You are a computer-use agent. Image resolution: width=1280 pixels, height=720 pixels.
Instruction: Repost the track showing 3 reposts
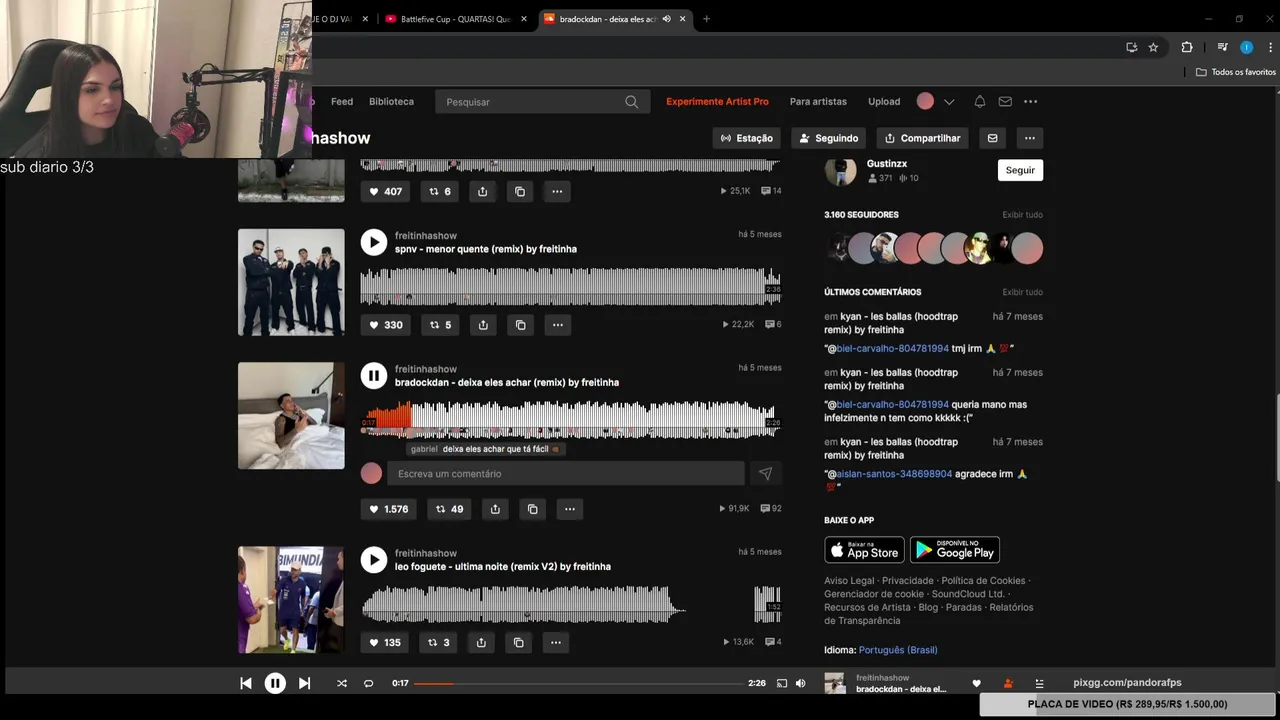pos(438,642)
